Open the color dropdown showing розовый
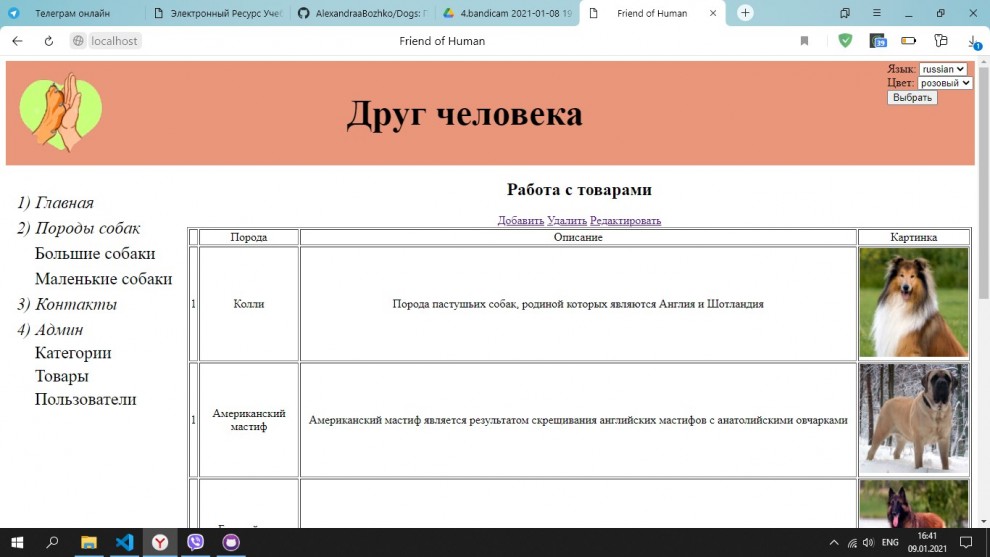 (x=945, y=83)
